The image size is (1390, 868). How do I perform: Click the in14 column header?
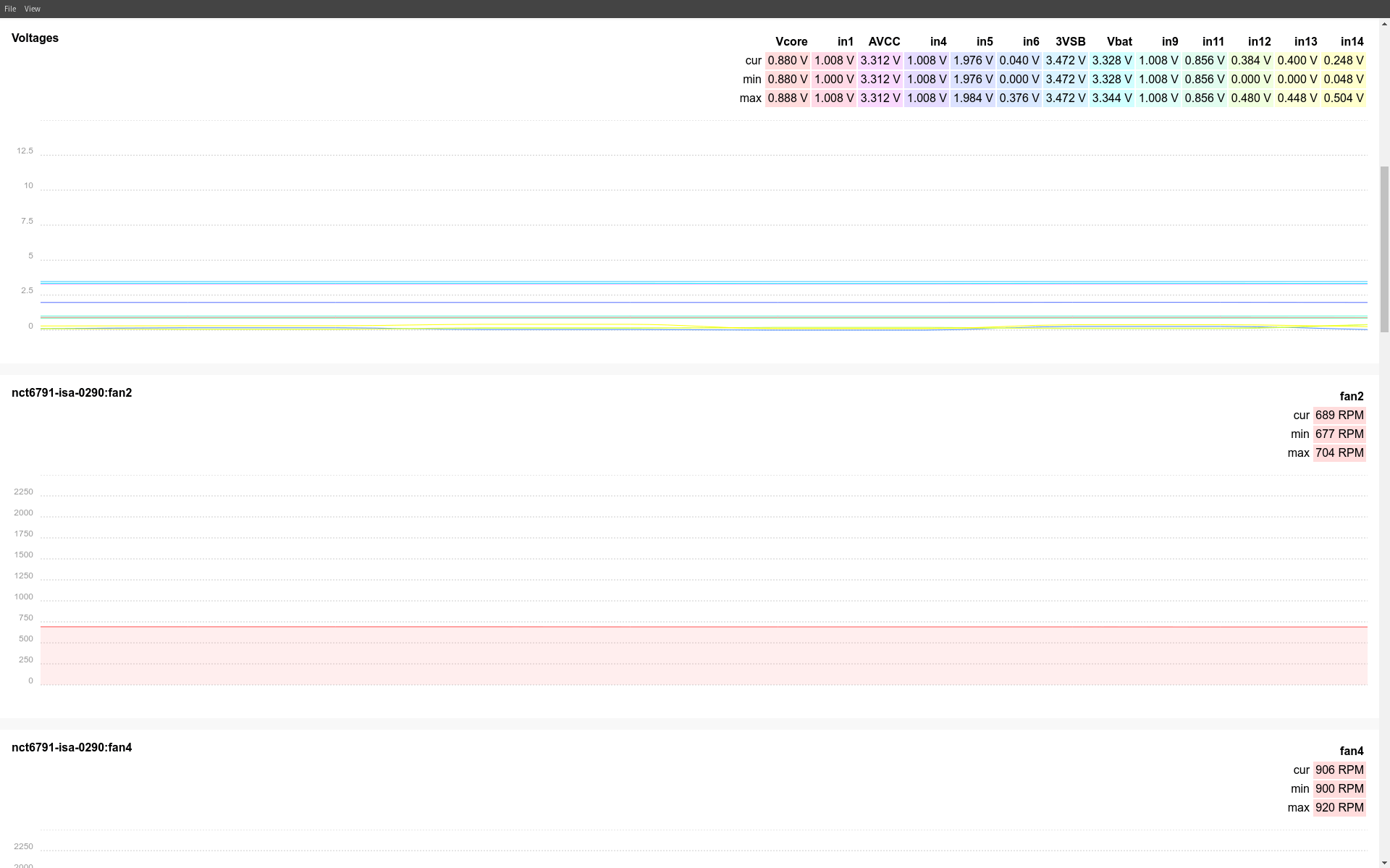click(1351, 42)
